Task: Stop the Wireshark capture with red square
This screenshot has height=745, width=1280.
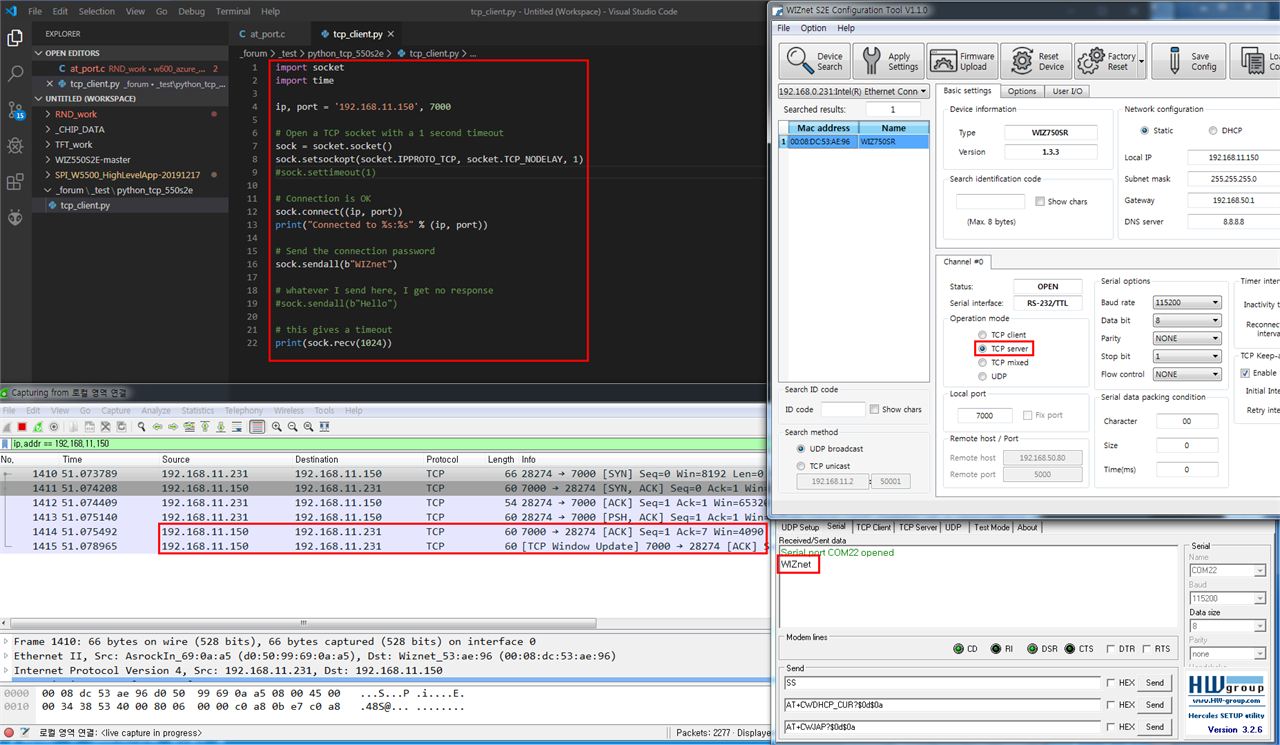Action: [x=22, y=426]
